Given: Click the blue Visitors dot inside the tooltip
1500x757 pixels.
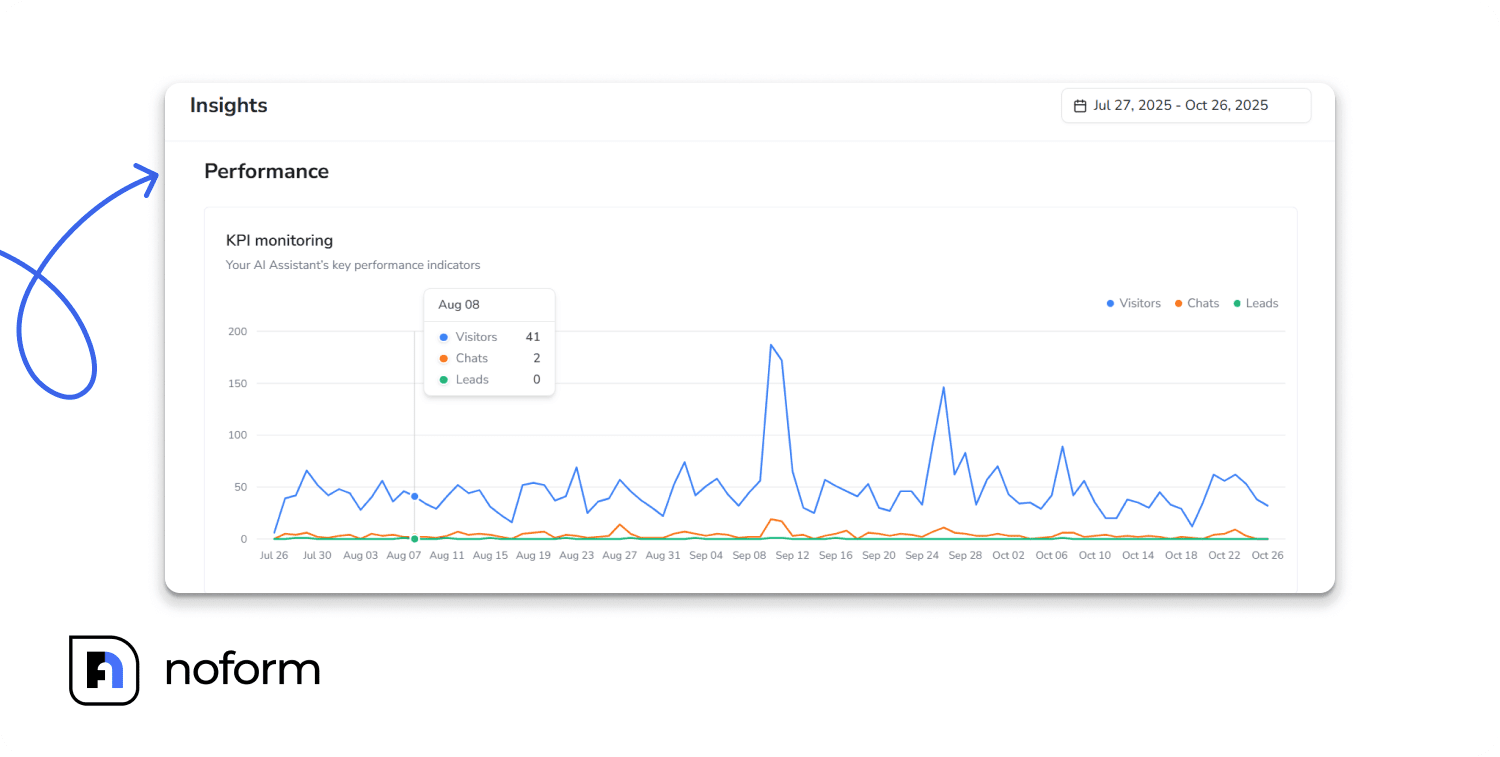Looking at the screenshot, I should (x=443, y=337).
